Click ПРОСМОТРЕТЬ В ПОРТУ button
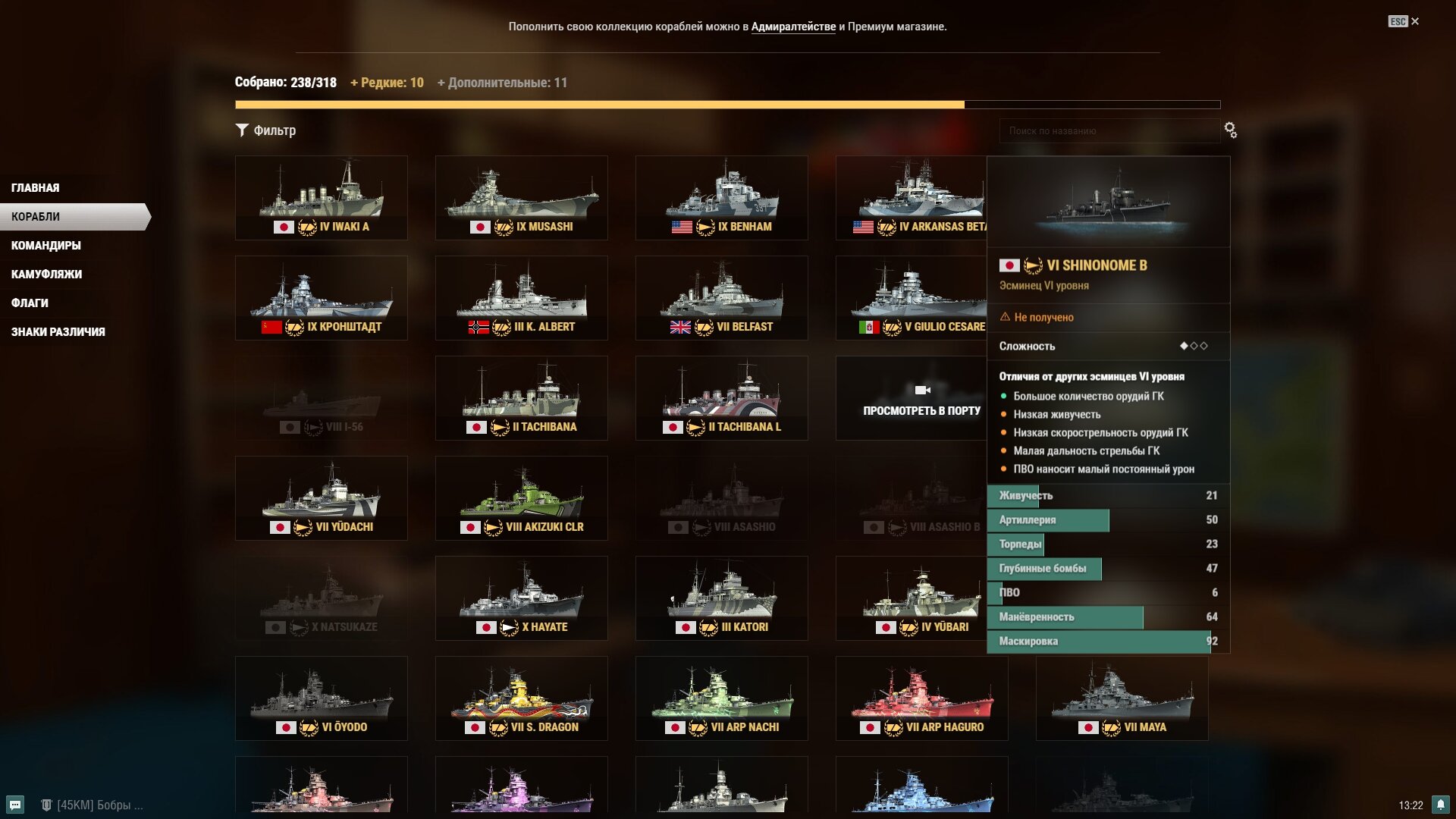The width and height of the screenshot is (1456, 819). pyautogui.click(x=921, y=410)
